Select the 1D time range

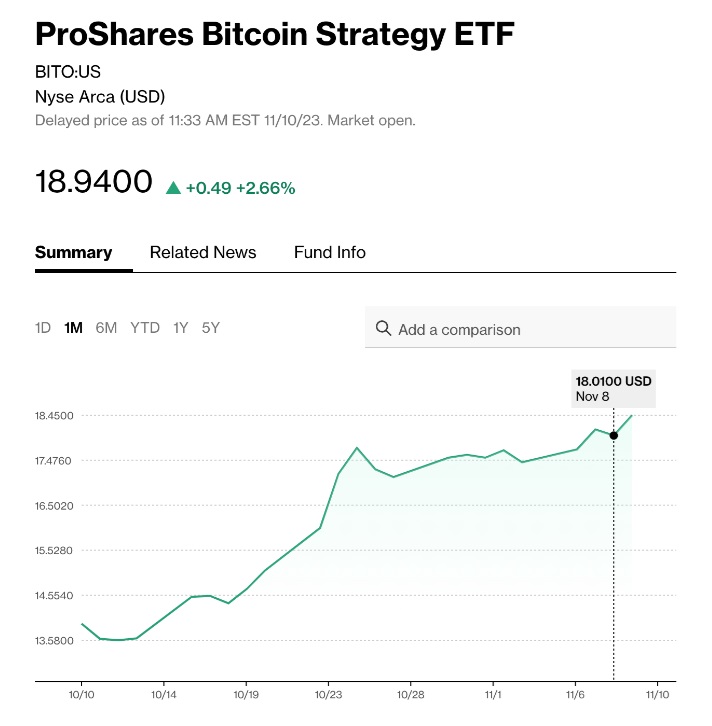[x=43, y=328]
